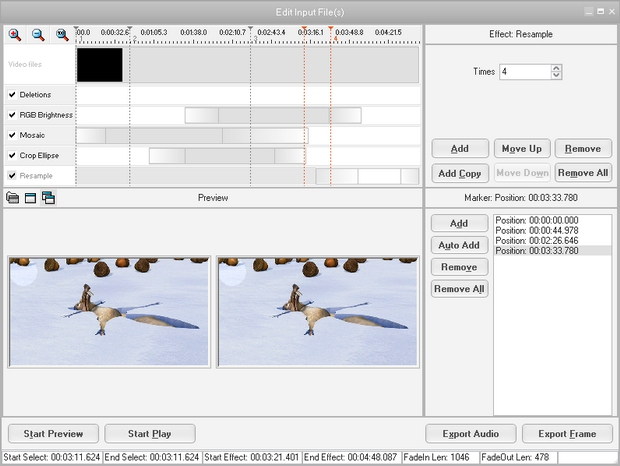Click Remove All in the Effect panel

pos(583,173)
